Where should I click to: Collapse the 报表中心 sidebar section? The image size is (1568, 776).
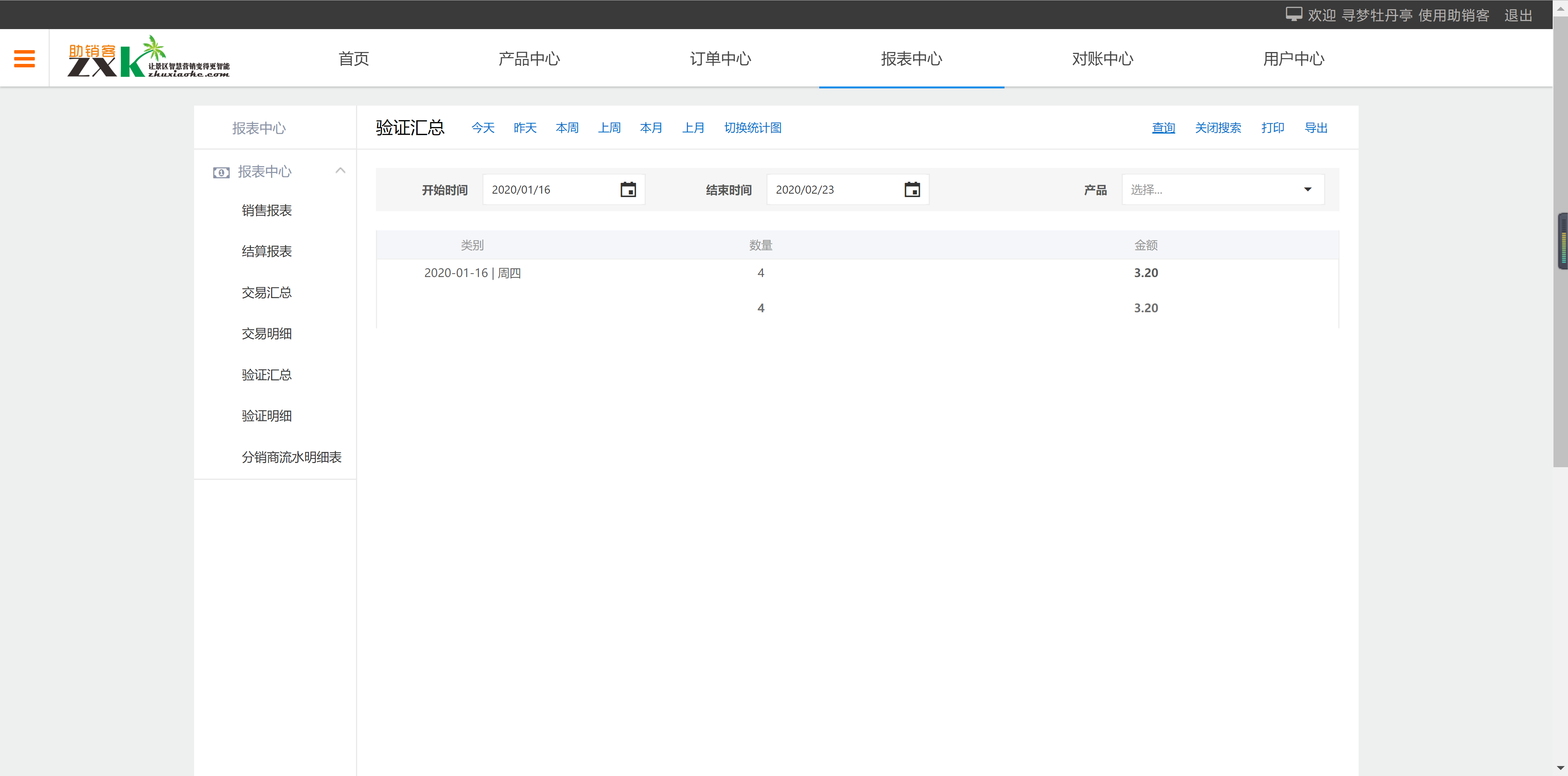[x=341, y=171]
